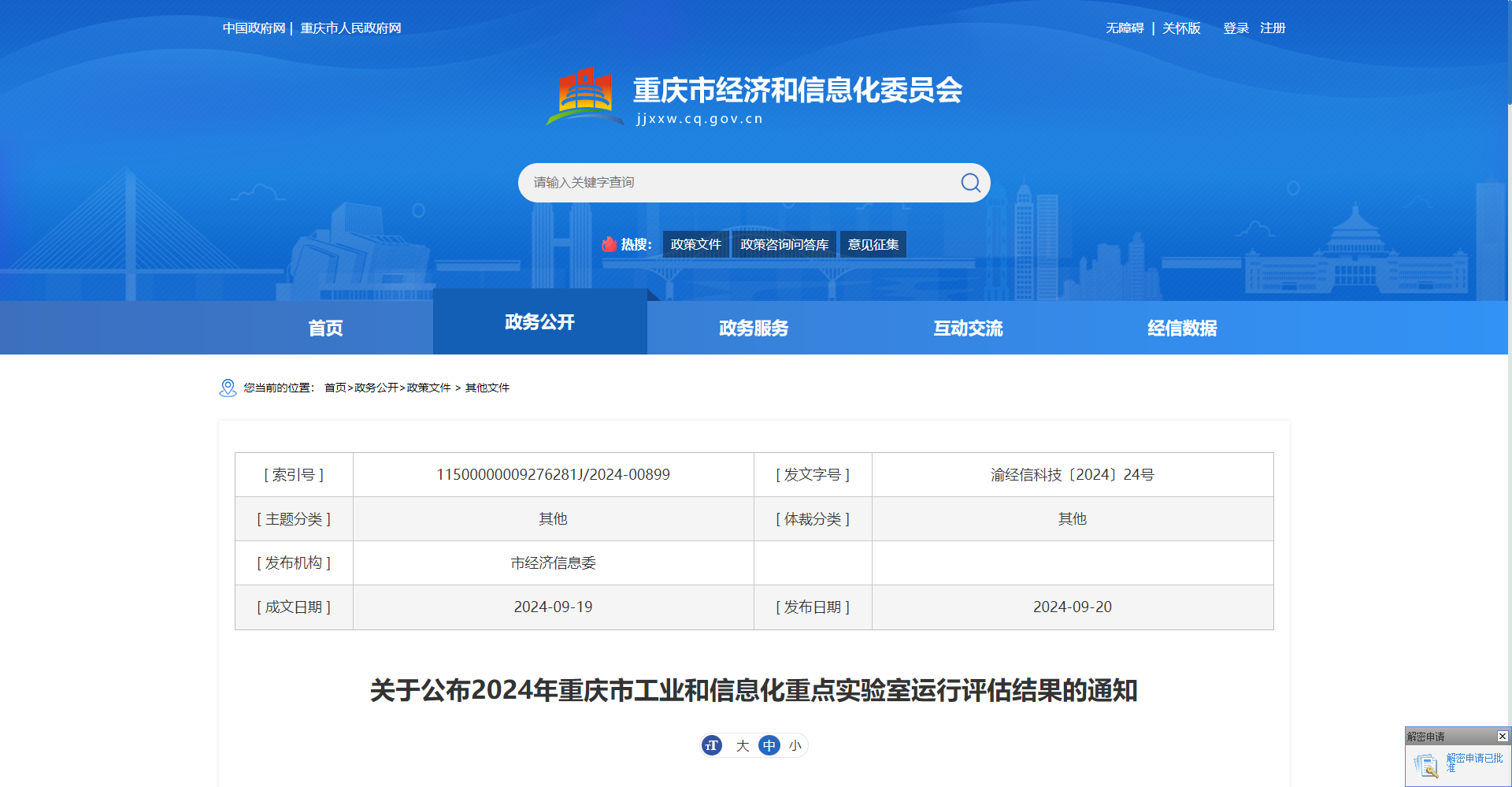Open the 中国政府网 link
This screenshot has width=1512, height=787.
(x=254, y=28)
